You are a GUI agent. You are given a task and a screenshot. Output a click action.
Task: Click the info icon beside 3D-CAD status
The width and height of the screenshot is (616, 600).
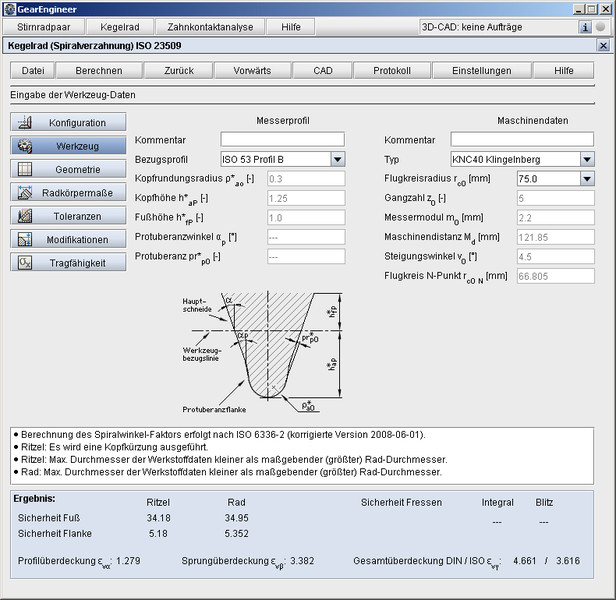pyautogui.click(x=585, y=27)
